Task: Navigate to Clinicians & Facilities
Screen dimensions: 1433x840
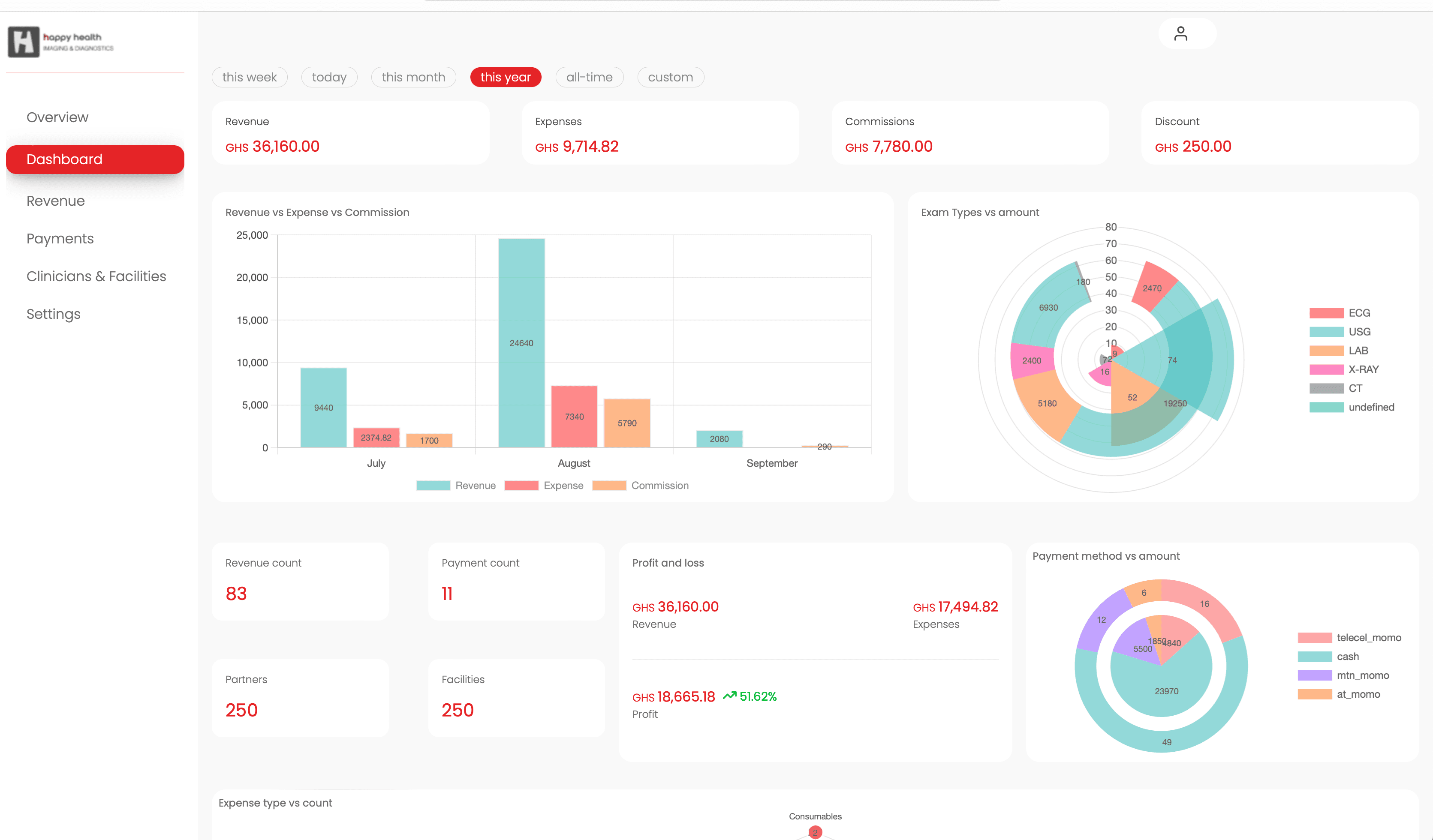Action: click(x=96, y=276)
